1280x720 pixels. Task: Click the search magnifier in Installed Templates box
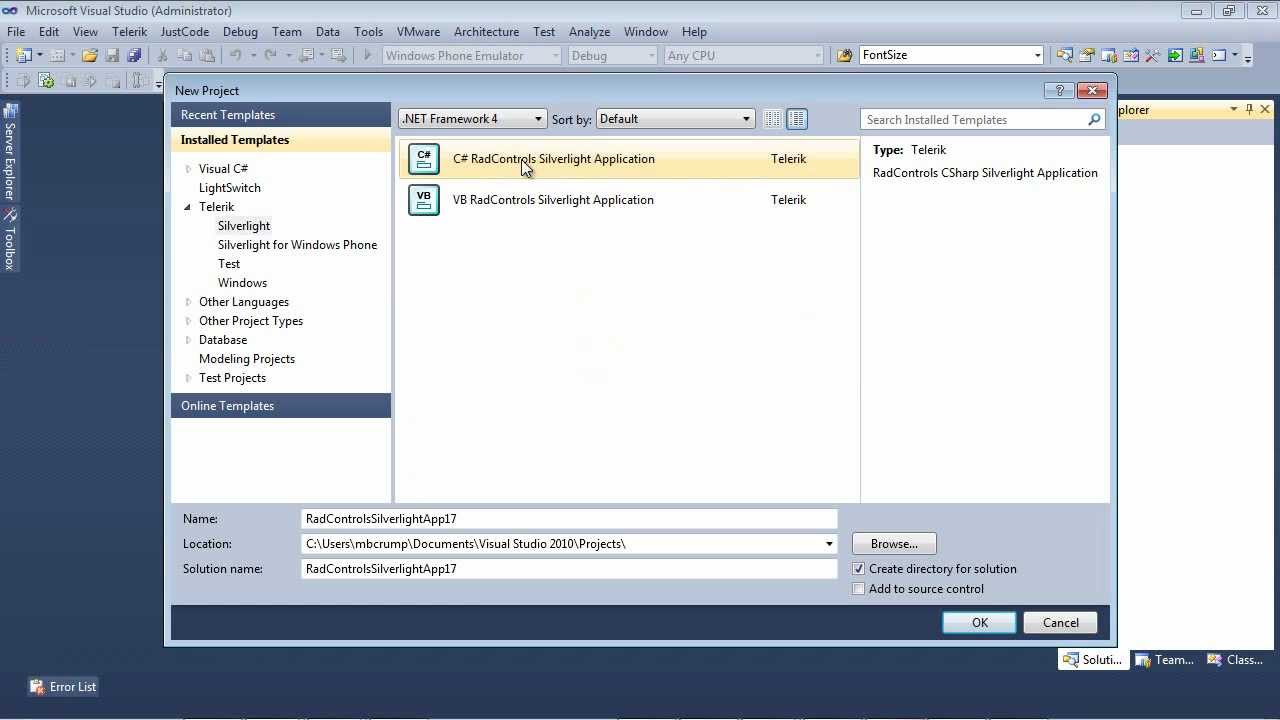(1094, 119)
